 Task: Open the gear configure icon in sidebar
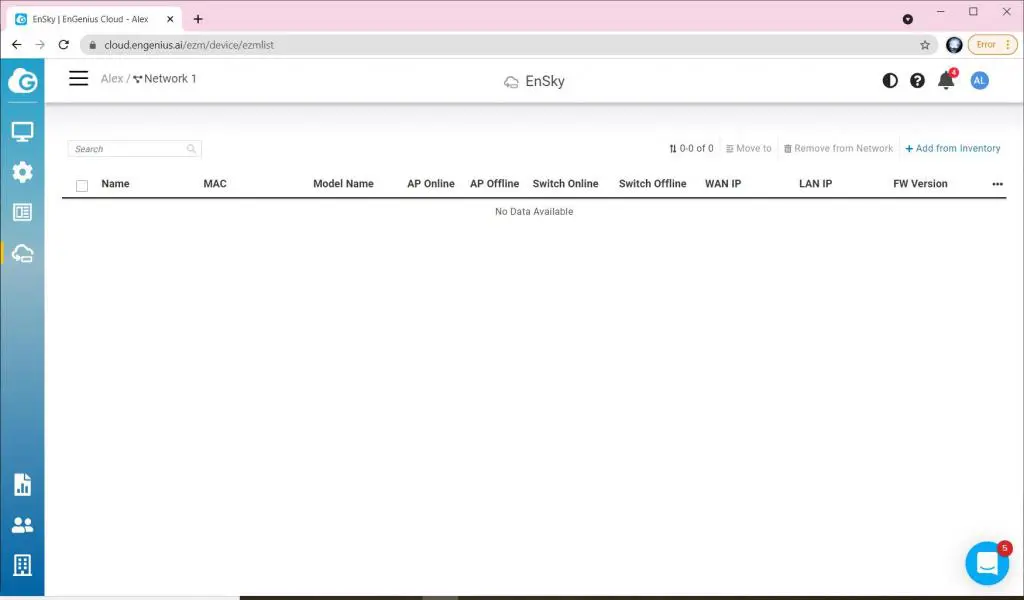(22, 172)
